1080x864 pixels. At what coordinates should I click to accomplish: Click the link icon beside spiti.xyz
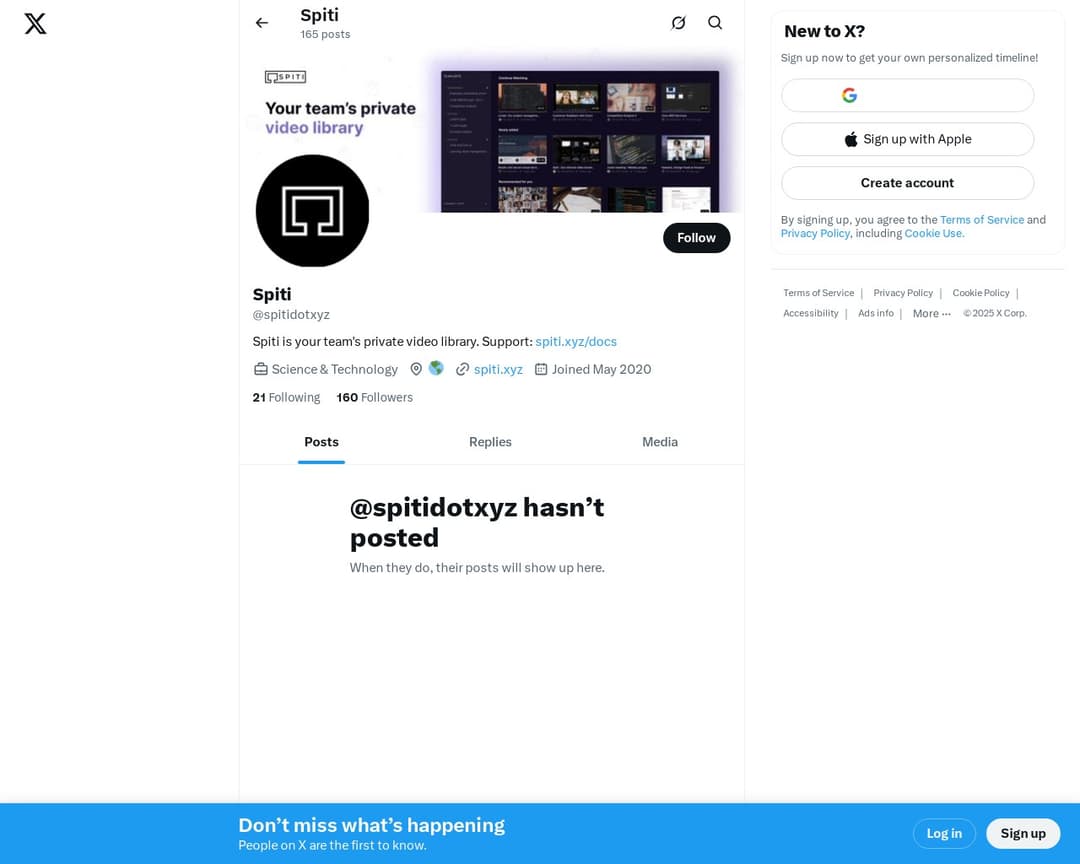coord(462,369)
